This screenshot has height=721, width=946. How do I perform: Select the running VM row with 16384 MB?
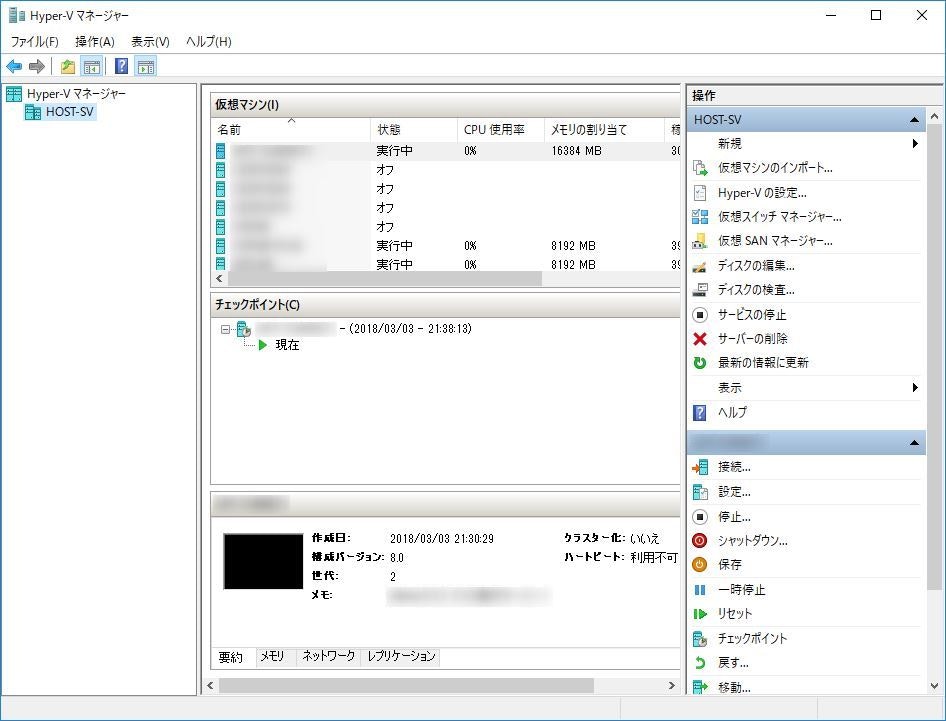[446, 151]
